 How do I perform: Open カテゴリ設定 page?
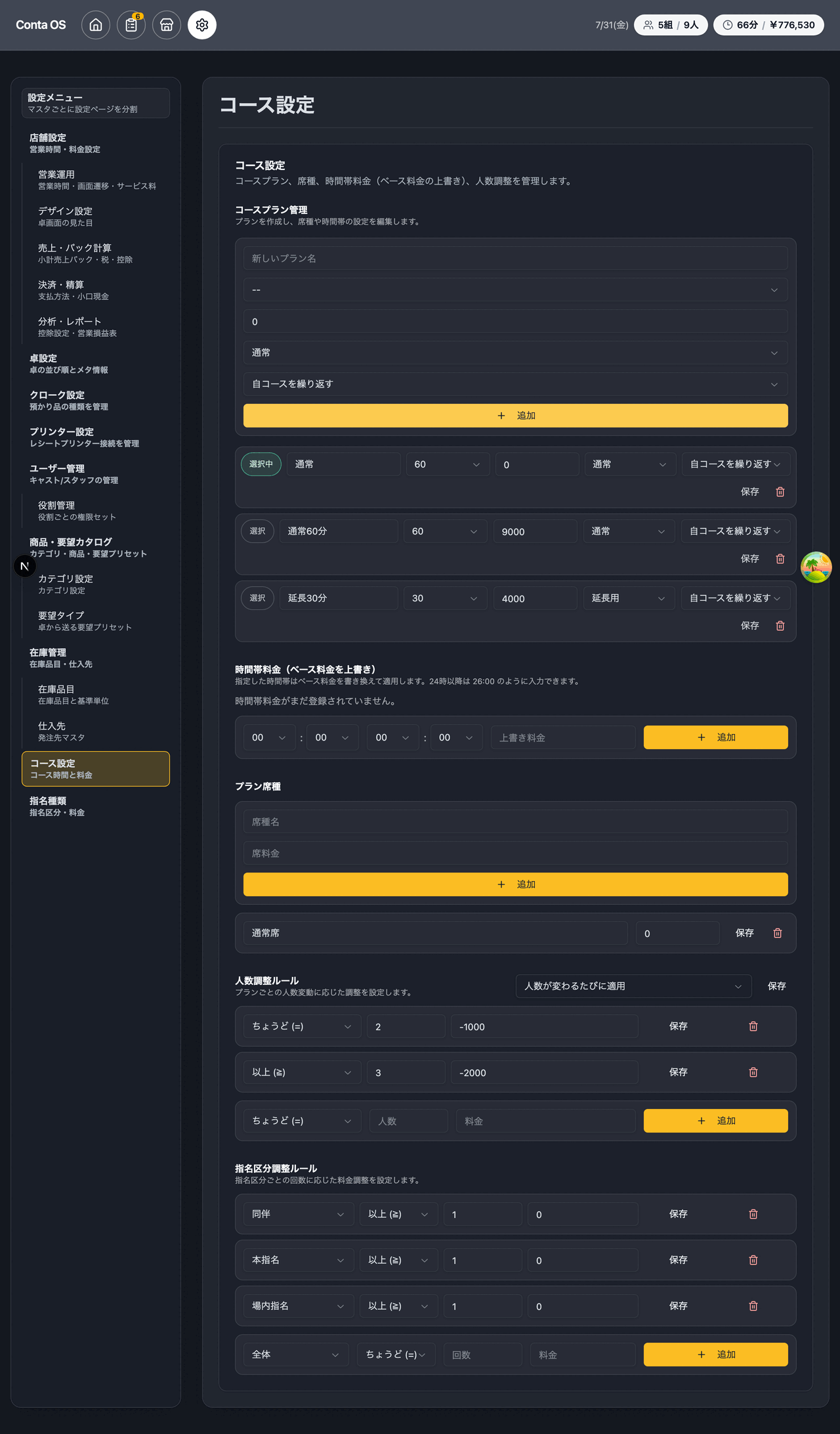coord(100,584)
